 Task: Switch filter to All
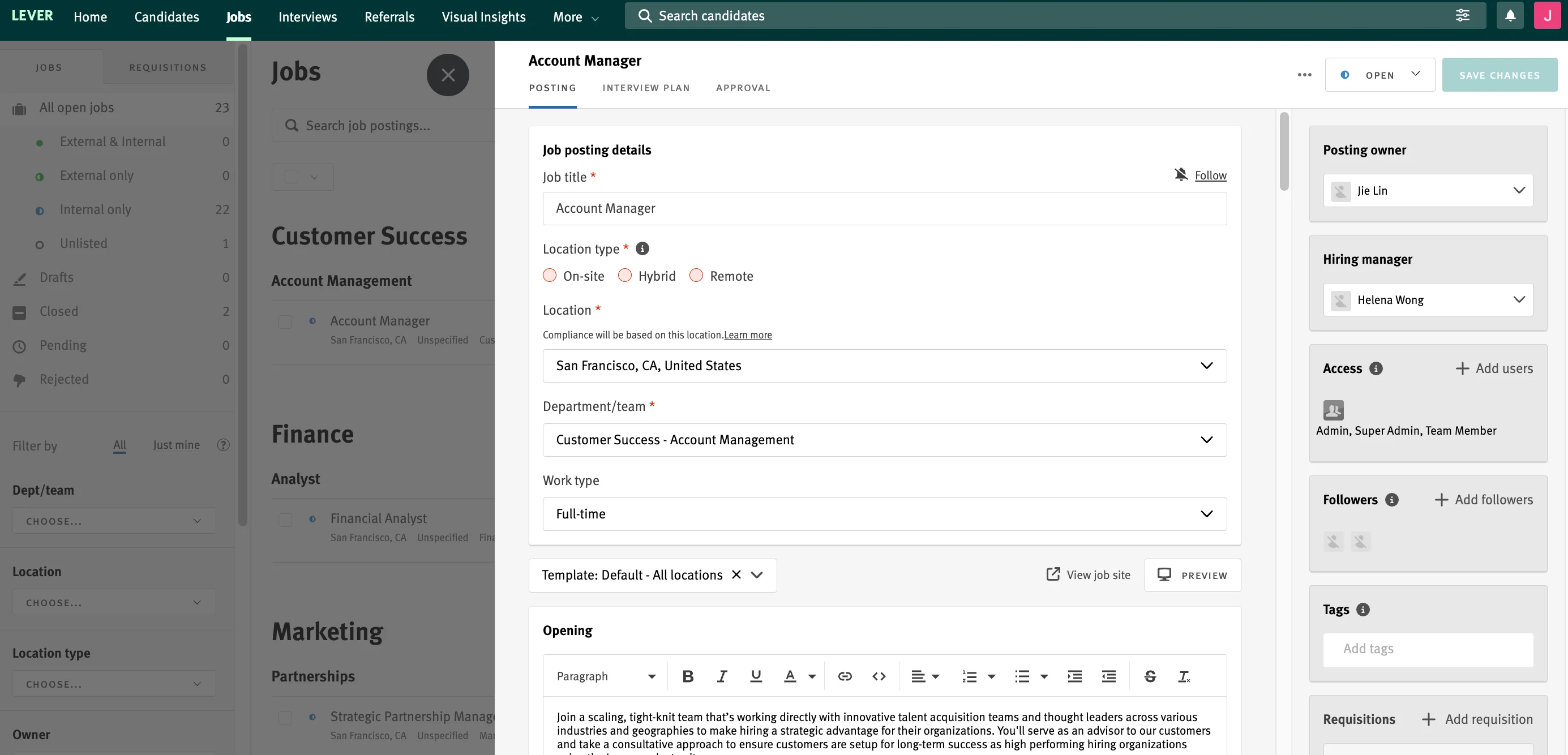[x=120, y=445]
